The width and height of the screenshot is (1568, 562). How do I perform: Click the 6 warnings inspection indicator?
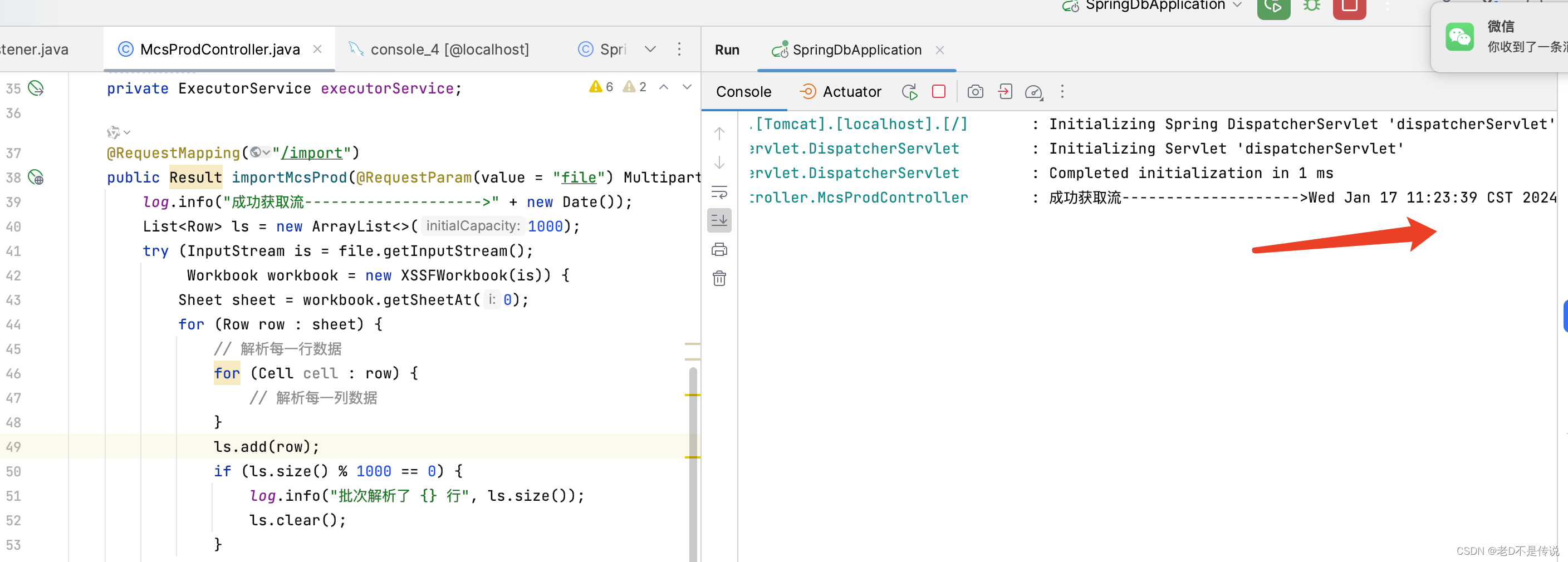point(601,87)
